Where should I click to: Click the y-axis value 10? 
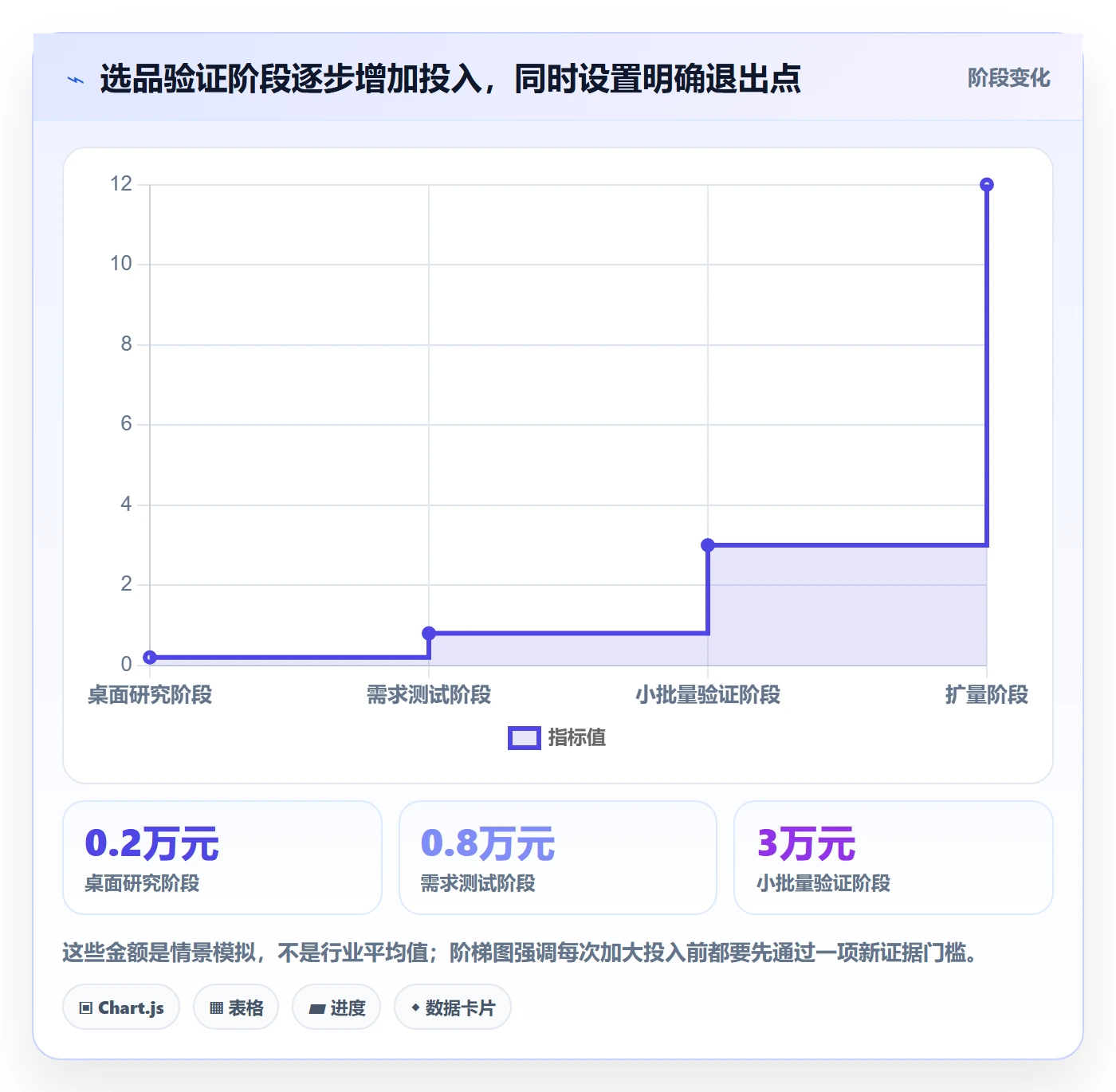point(121,264)
